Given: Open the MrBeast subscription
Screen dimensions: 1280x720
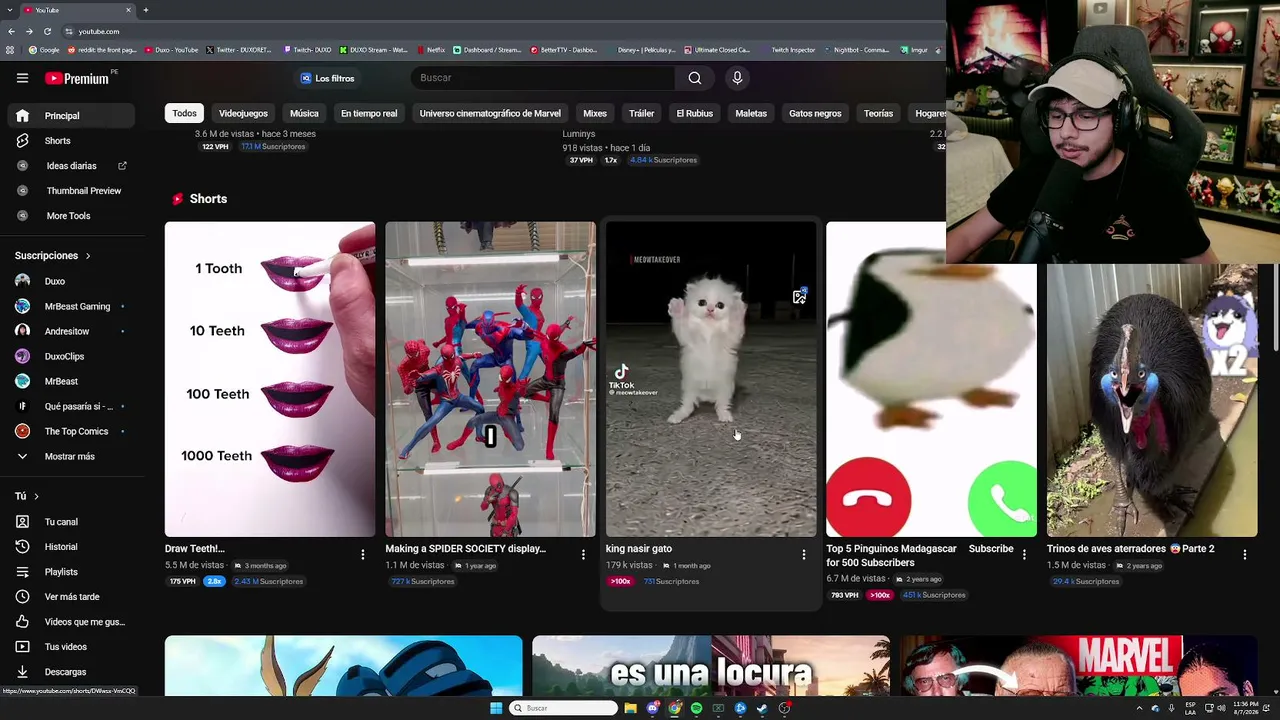Looking at the screenshot, I should [x=70, y=381].
